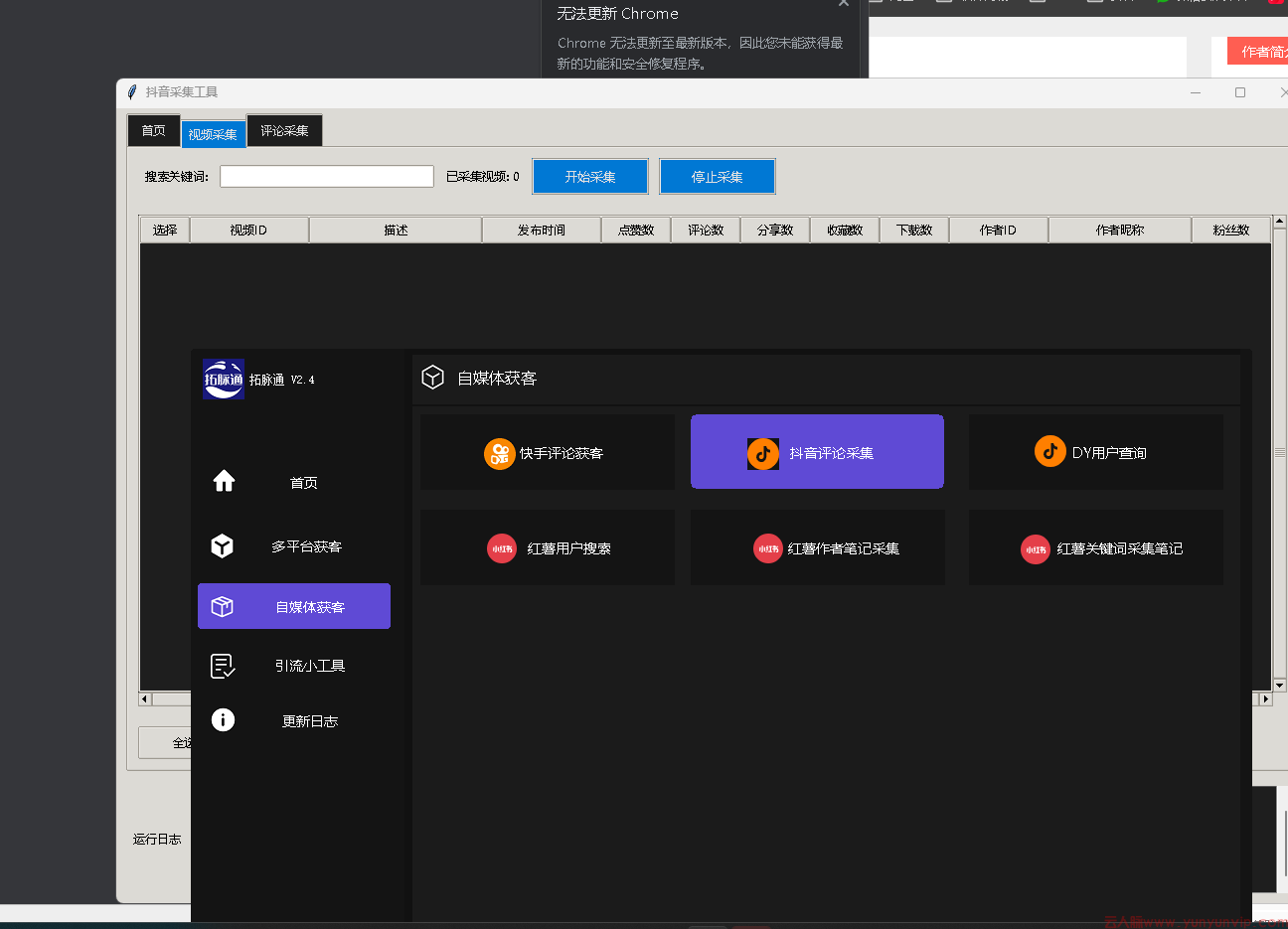Click the 发布时间 column header

coord(542,230)
